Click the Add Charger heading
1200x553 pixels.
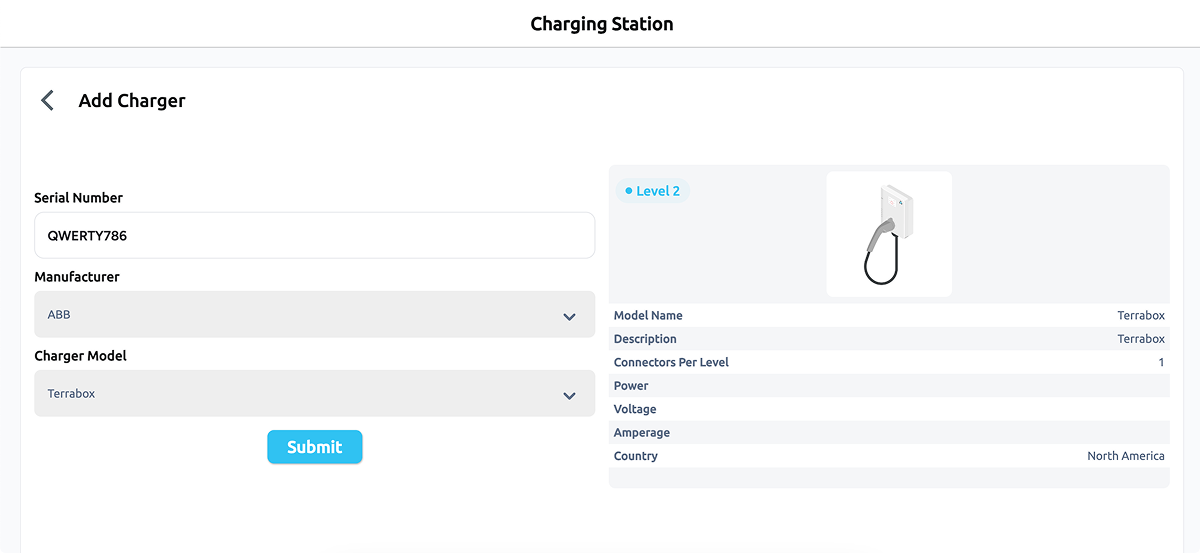[132, 100]
